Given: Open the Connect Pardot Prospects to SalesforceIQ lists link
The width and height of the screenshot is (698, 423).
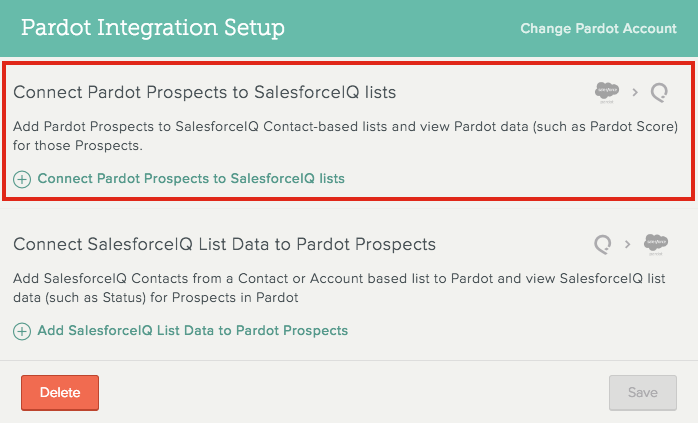Looking at the screenshot, I should pos(191,179).
